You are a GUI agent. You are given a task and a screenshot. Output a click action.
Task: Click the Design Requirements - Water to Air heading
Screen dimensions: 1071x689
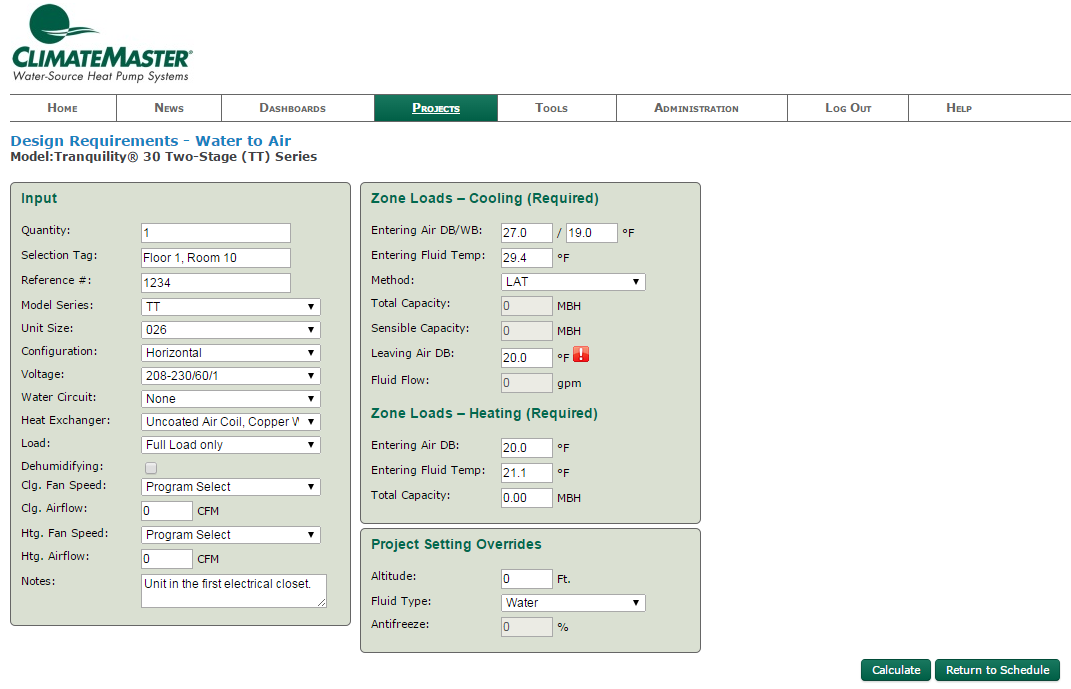[150, 141]
